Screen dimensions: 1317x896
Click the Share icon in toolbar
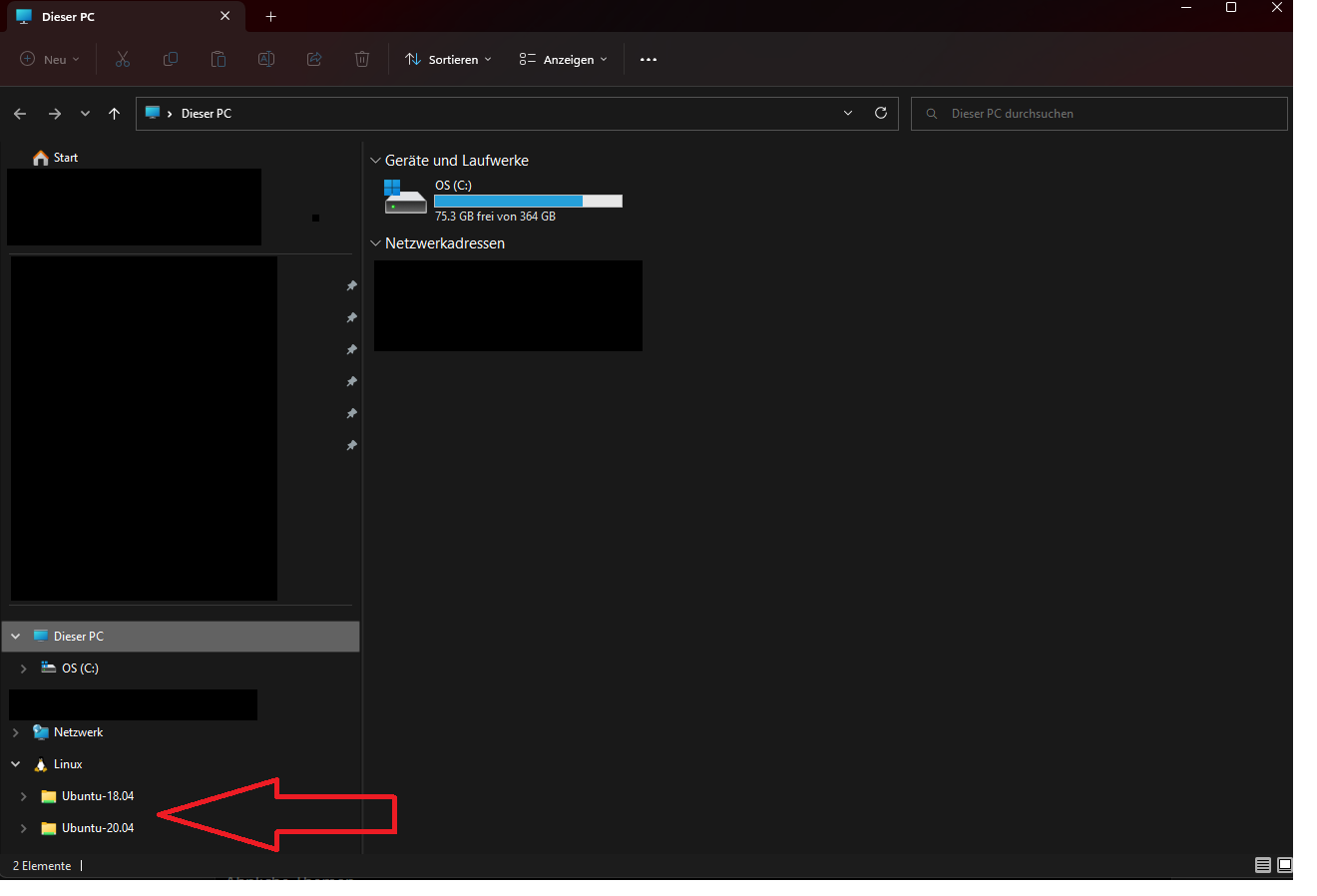pyautogui.click(x=314, y=60)
